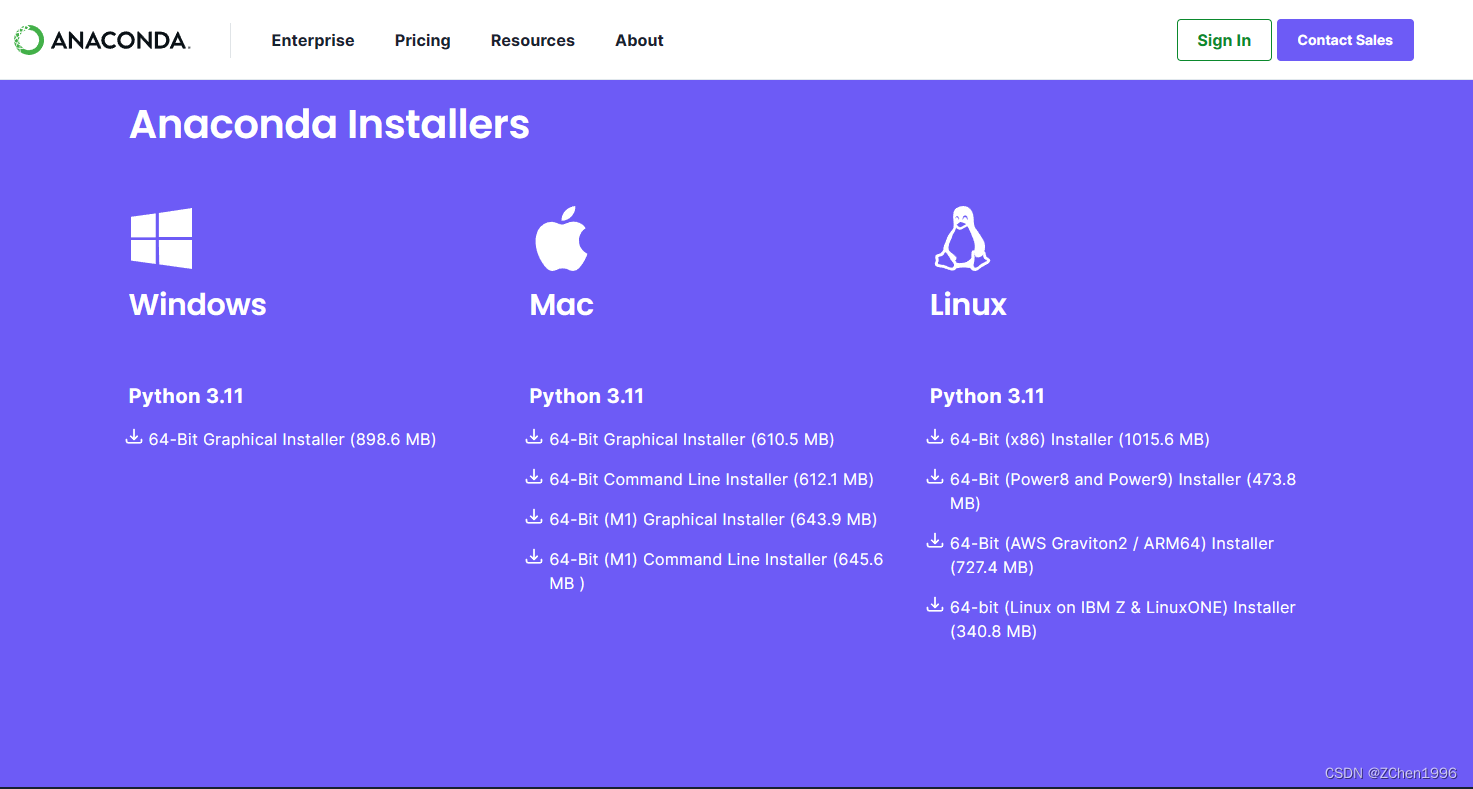
Task: Download Windows 64-Bit Graphical Installer (898.6 MB)
Action: tap(292, 439)
